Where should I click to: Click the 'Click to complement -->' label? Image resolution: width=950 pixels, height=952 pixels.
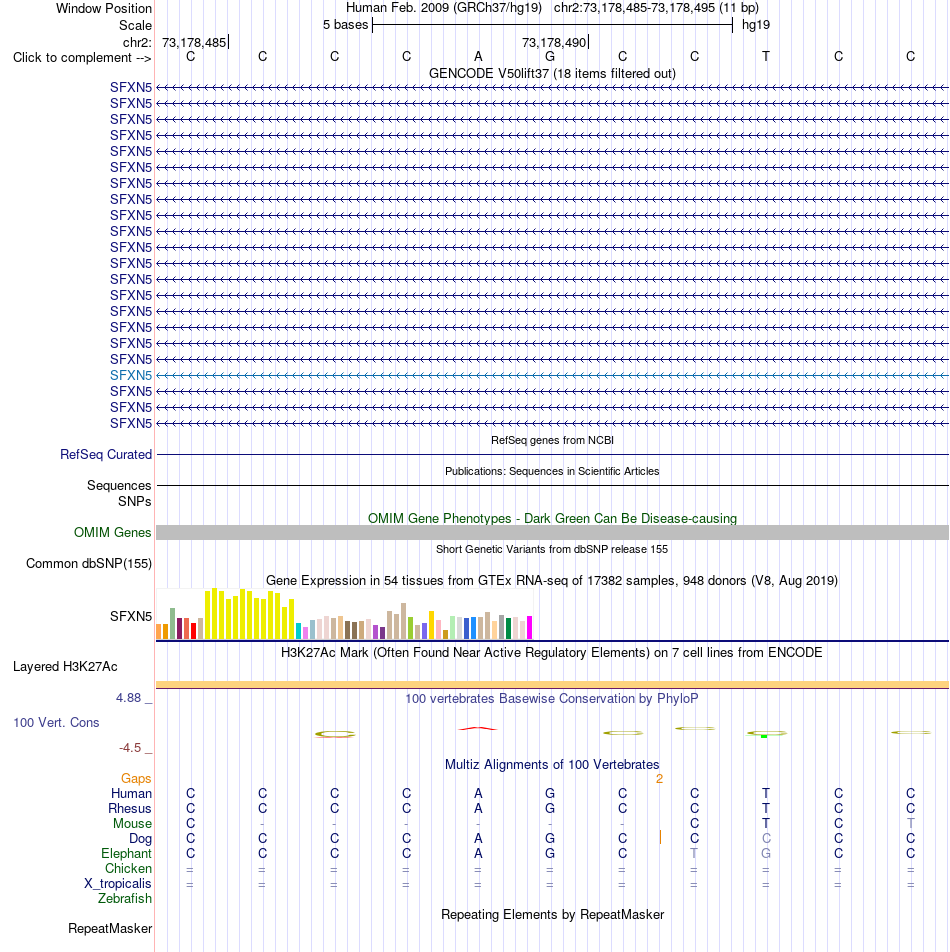coord(82,58)
